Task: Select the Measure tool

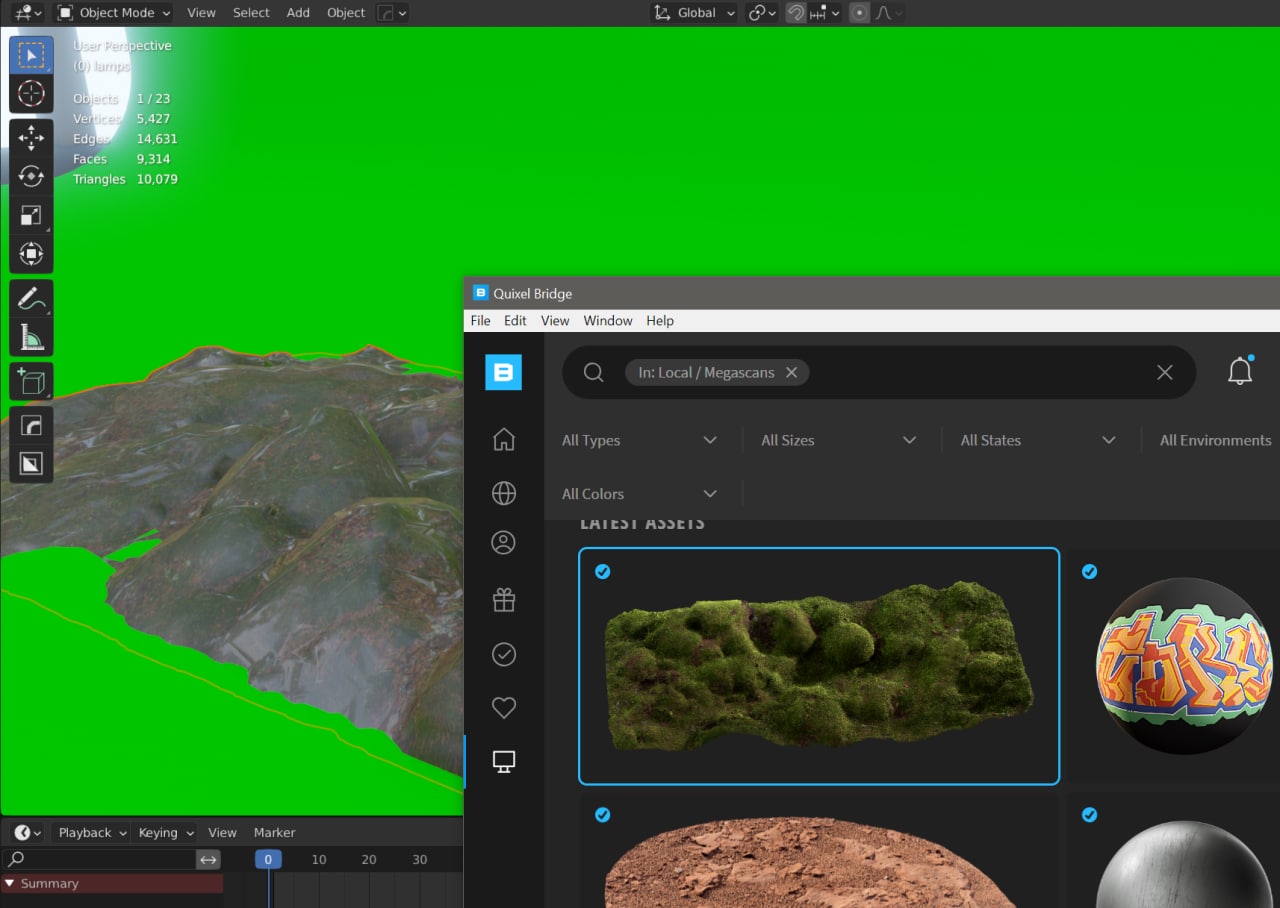Action: coord(31,337)
